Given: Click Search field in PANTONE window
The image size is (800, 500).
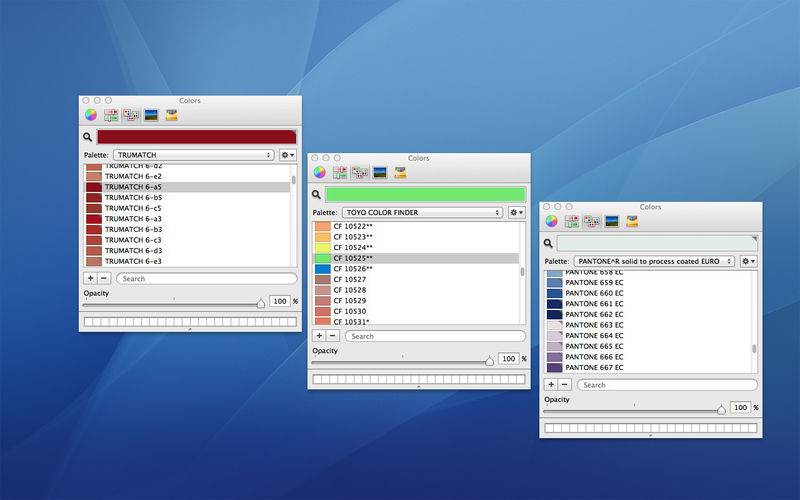Looking at the screenshot, I should 667,385.
